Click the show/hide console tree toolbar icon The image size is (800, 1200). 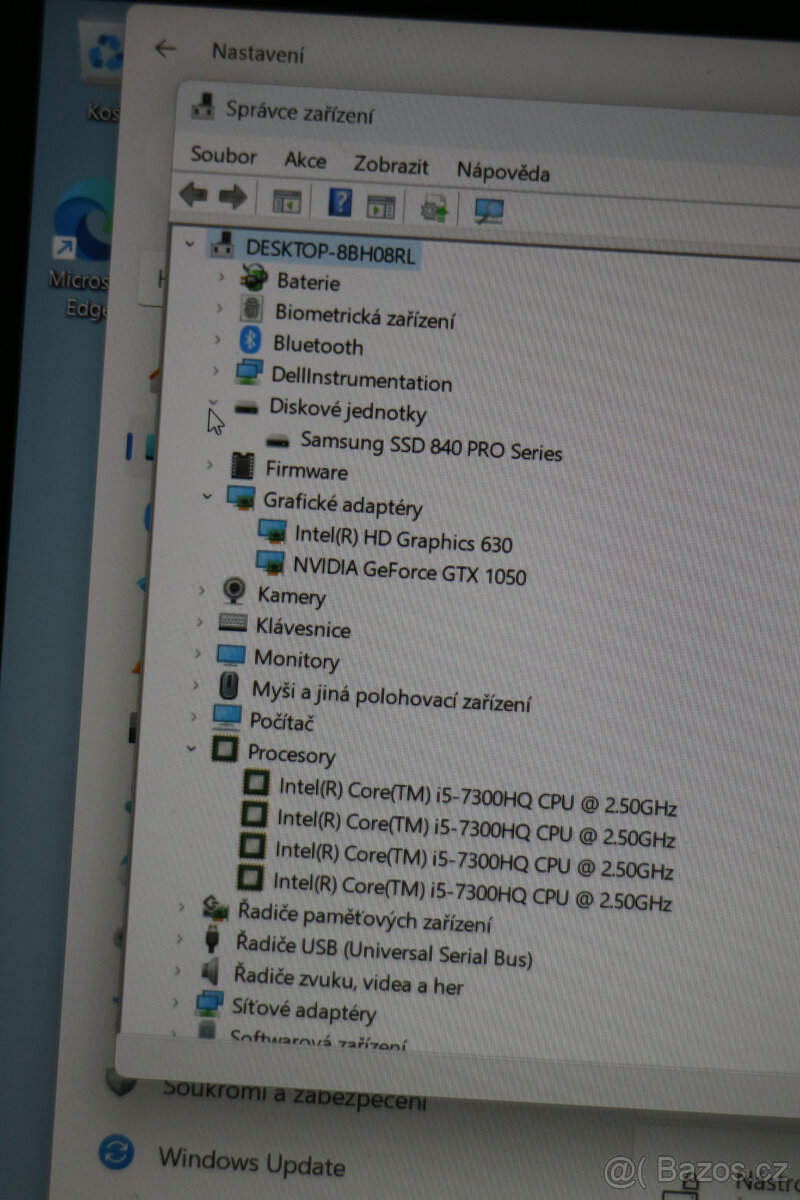pyautogui.click(x=287, y=201)
